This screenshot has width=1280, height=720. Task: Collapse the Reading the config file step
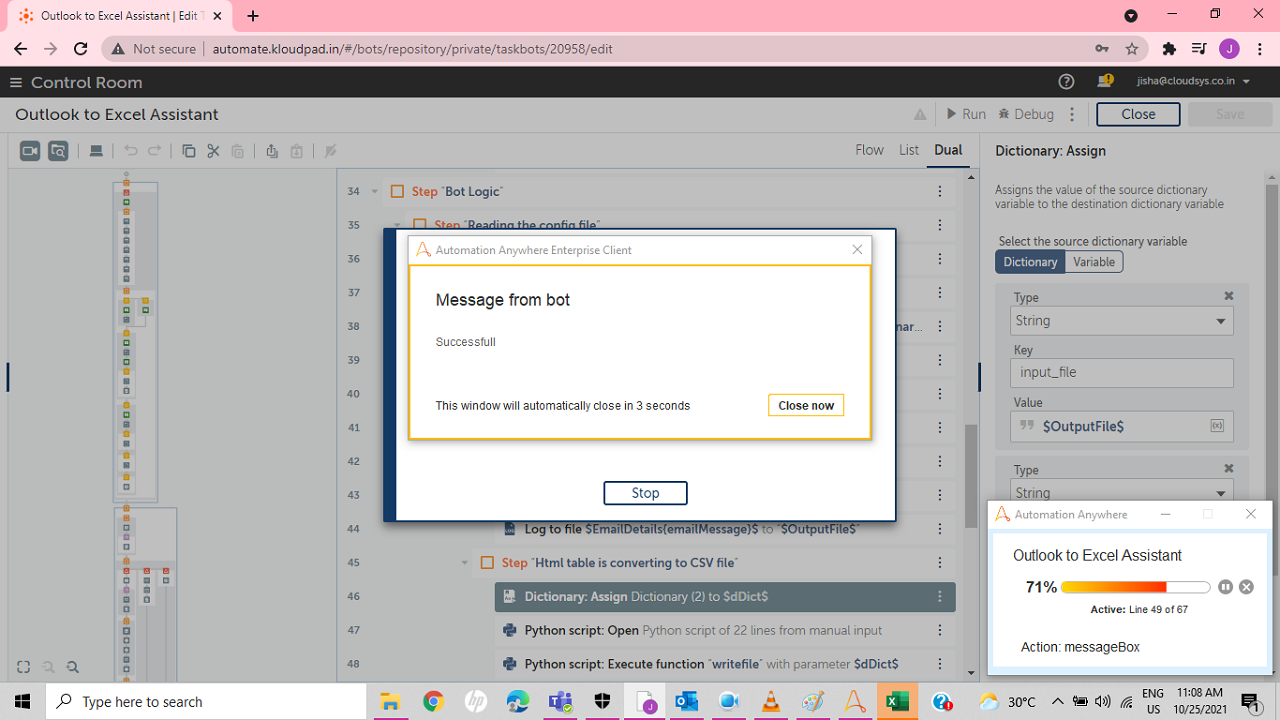click(x=398, y=225)
